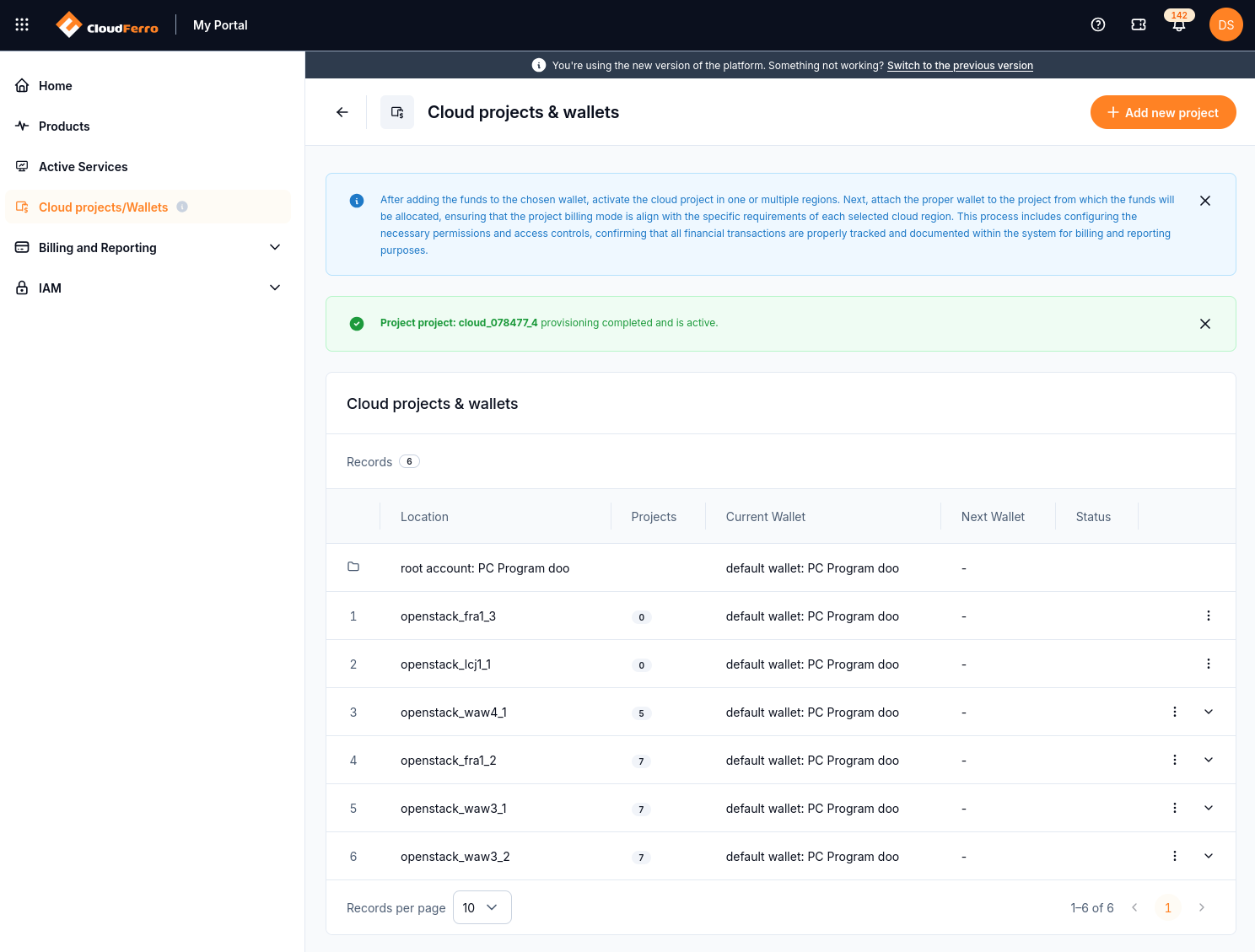Click Add new project button

click(x=1163, y=112)
